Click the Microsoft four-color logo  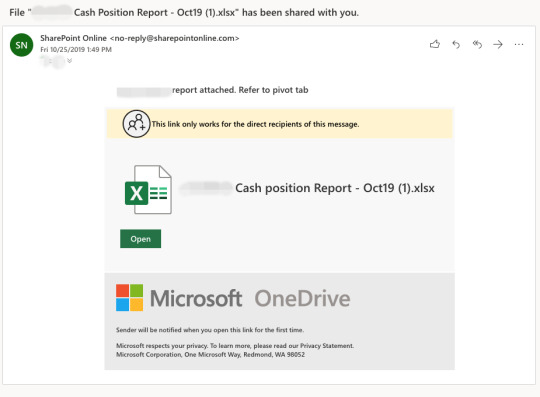(x=129, y=297)
